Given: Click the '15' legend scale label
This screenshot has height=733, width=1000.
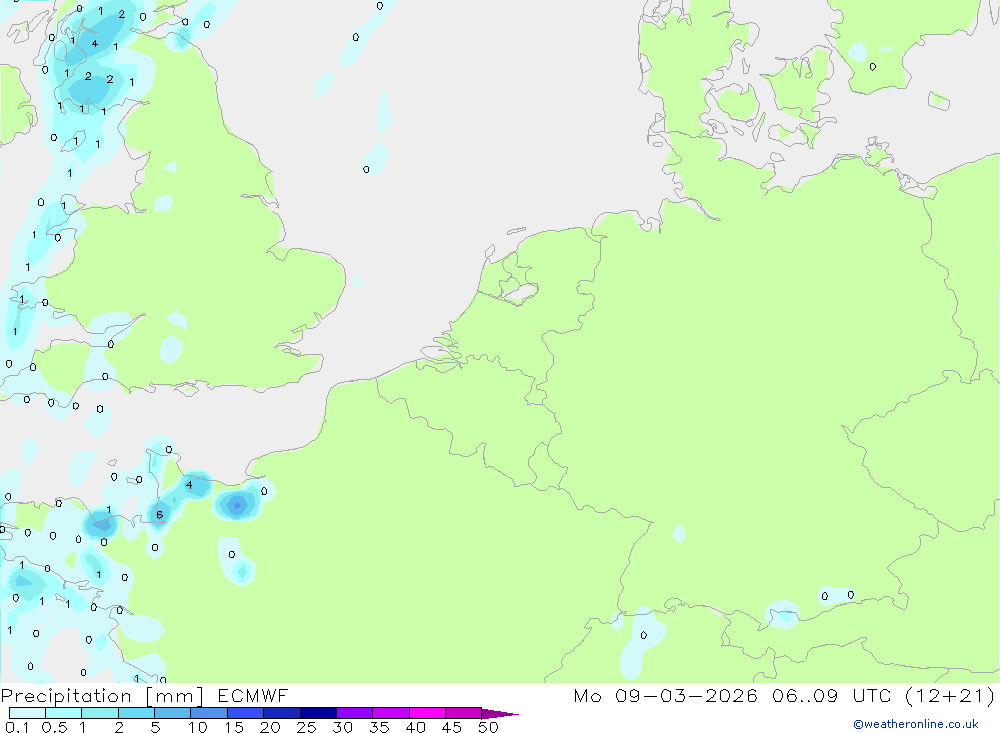Looking at the screenshot, I should pyautogui.click(x=234, y=727).
